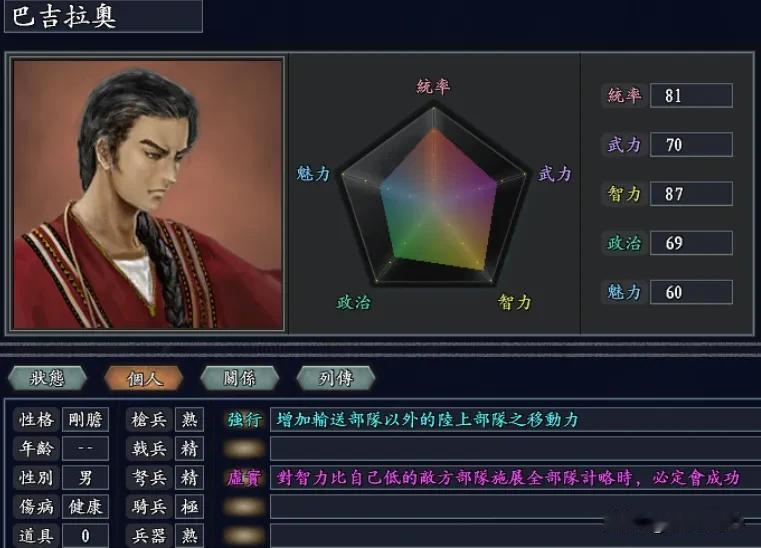761x548 pixels.
Task: Select the 個人 tab
Action: [x=144, y=378]
